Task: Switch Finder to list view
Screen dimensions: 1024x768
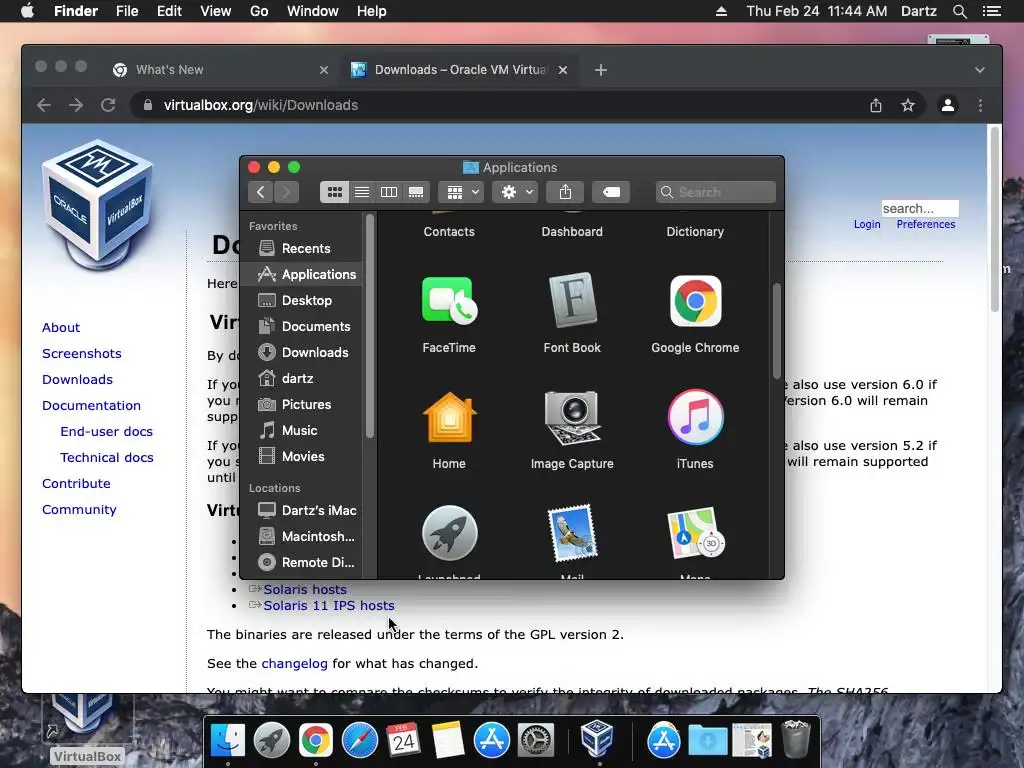Action: 362,192
